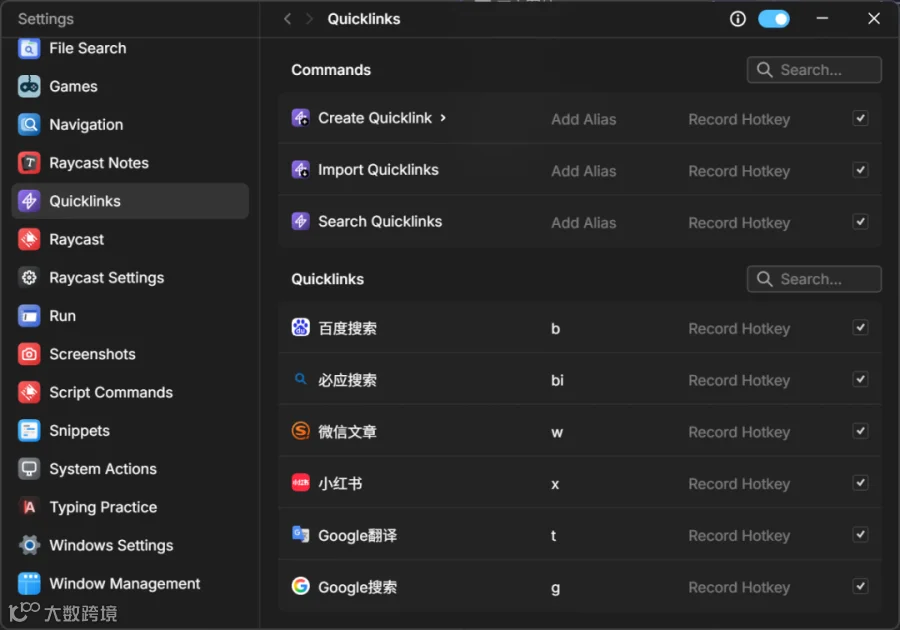This screenshot has width=900, height=630.
Task: Uncheck the Import Quicklinks checkbox
Action: coord(860,170)
